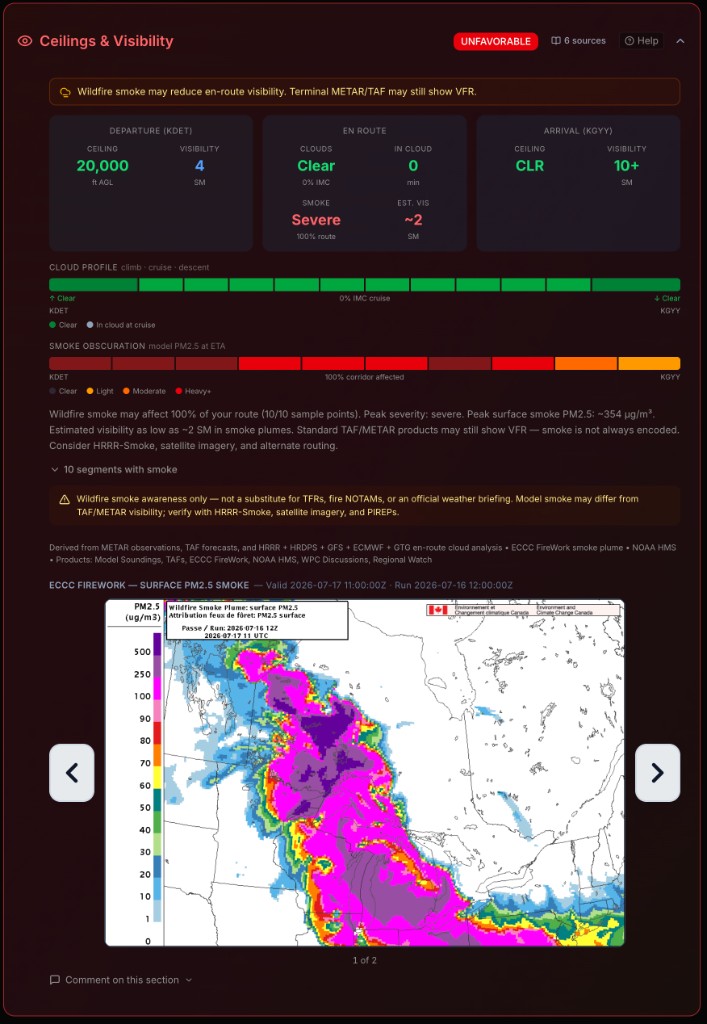
Task: Click the smoke cloud icon in the wildfire banner
Action: 65,92
